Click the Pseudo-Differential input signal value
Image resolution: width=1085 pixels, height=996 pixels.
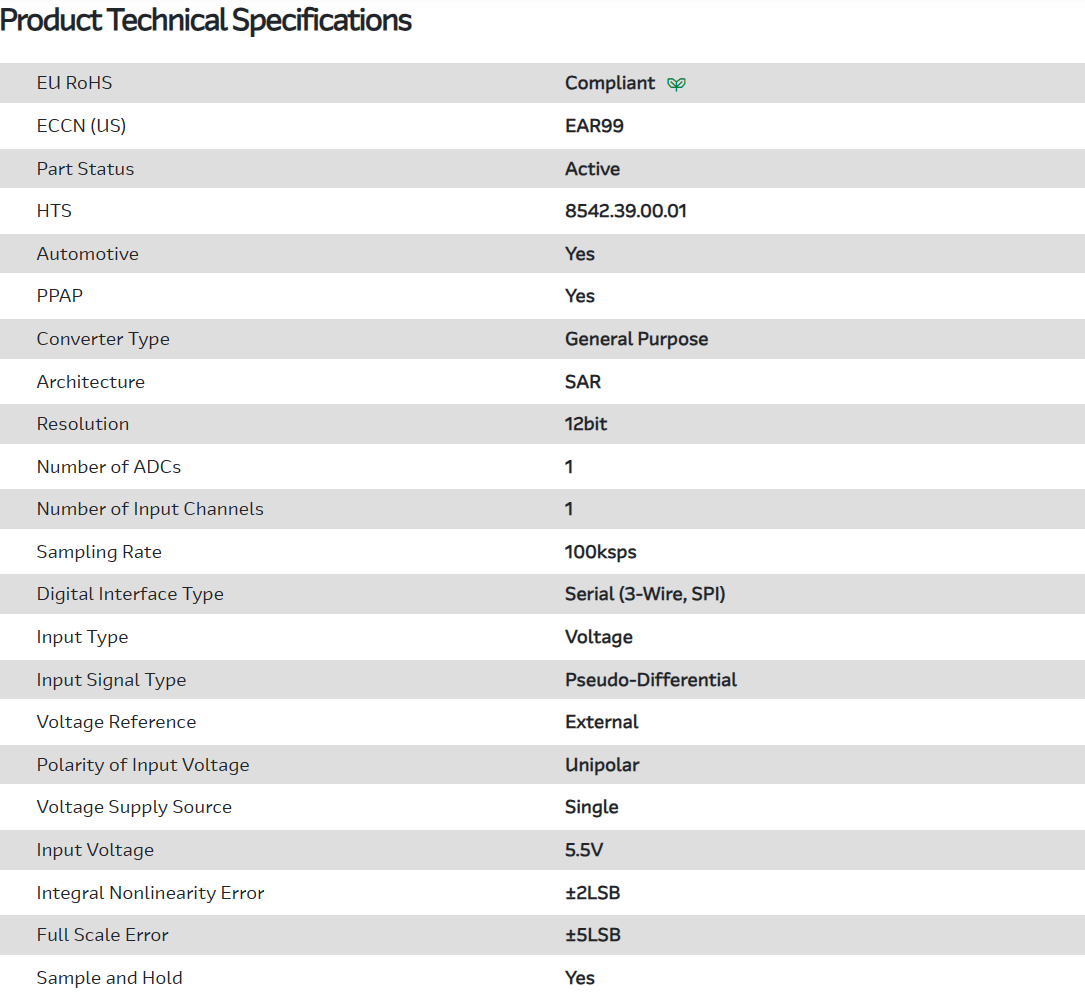[651, 680]
